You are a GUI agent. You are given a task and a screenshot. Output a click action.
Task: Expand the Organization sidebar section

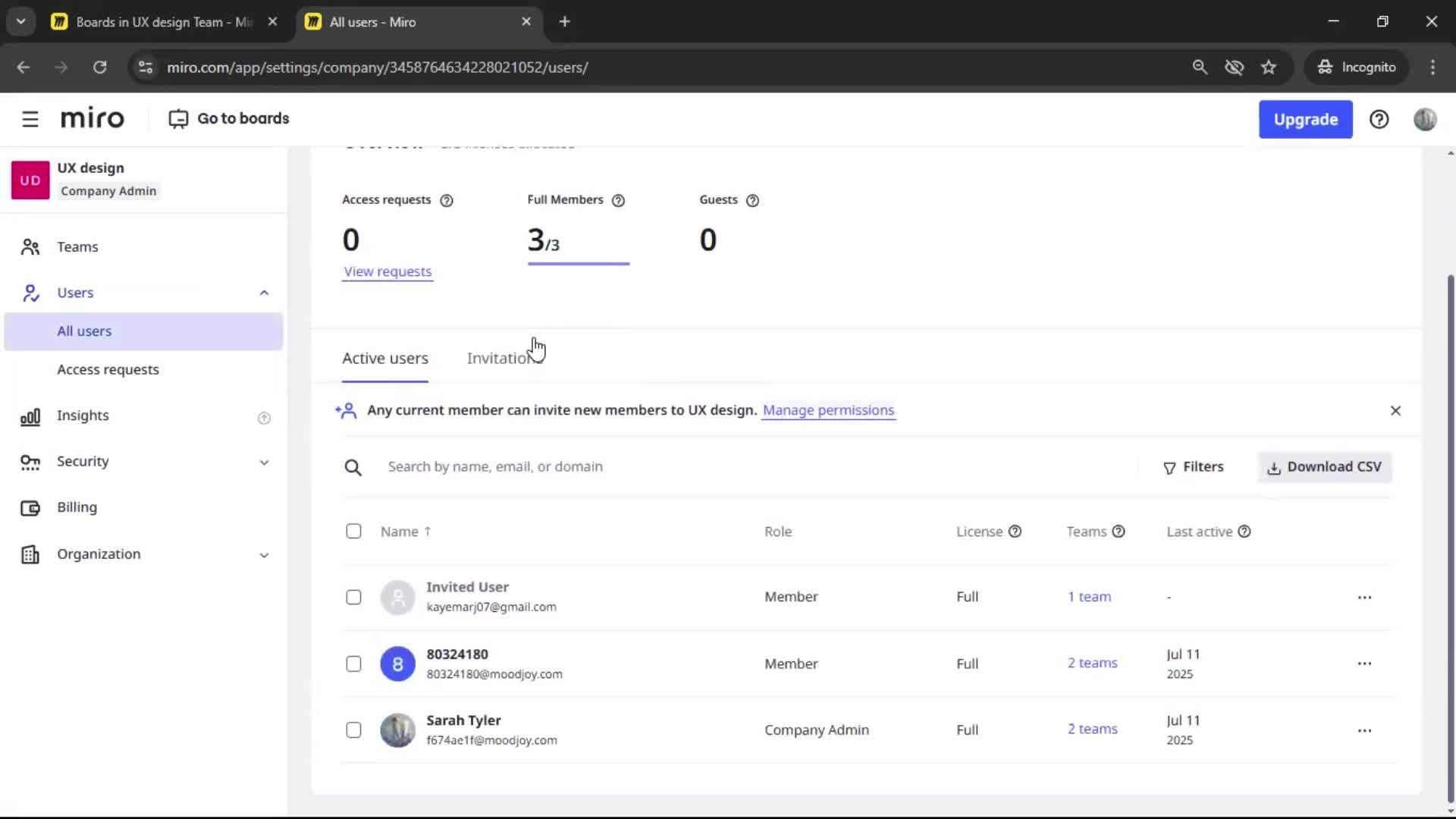pyautogui.click(x=264, y=555)
